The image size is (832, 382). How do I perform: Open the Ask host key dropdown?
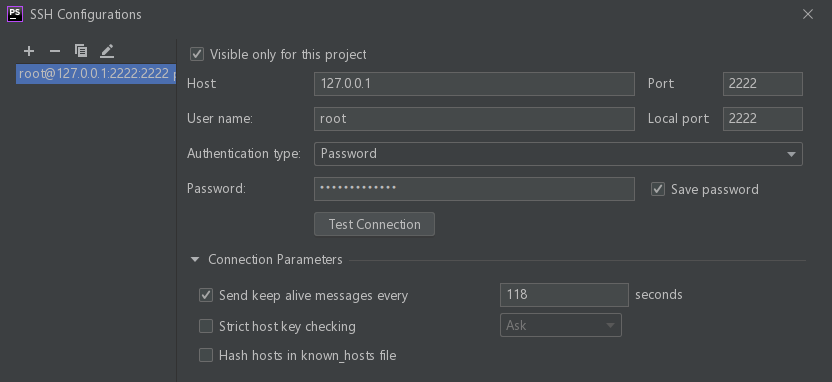(560, 325)
